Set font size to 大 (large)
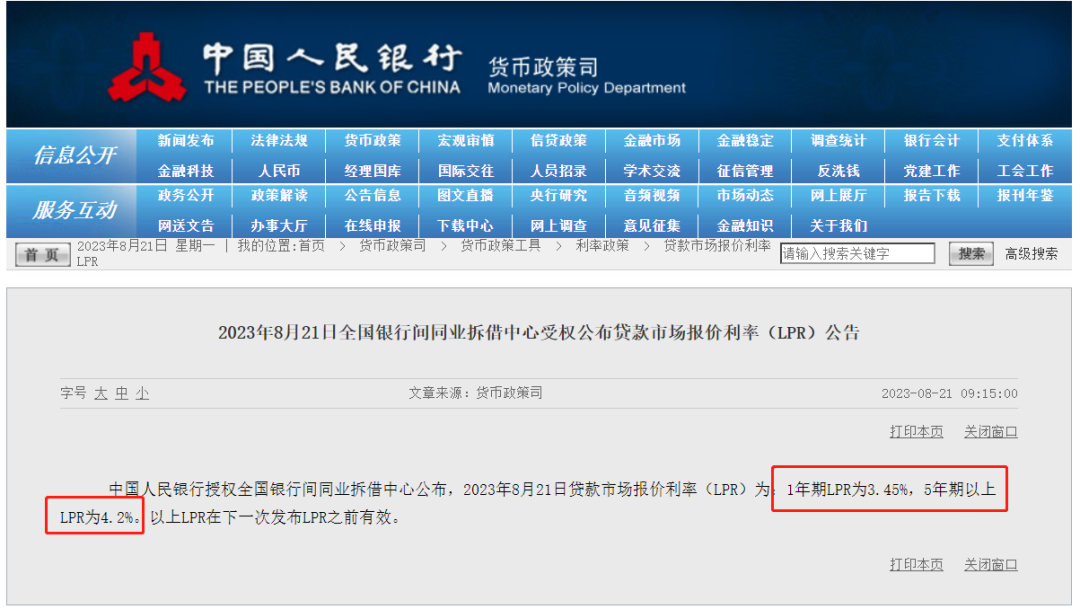The image size is (1080, 609). pos(101,393)
